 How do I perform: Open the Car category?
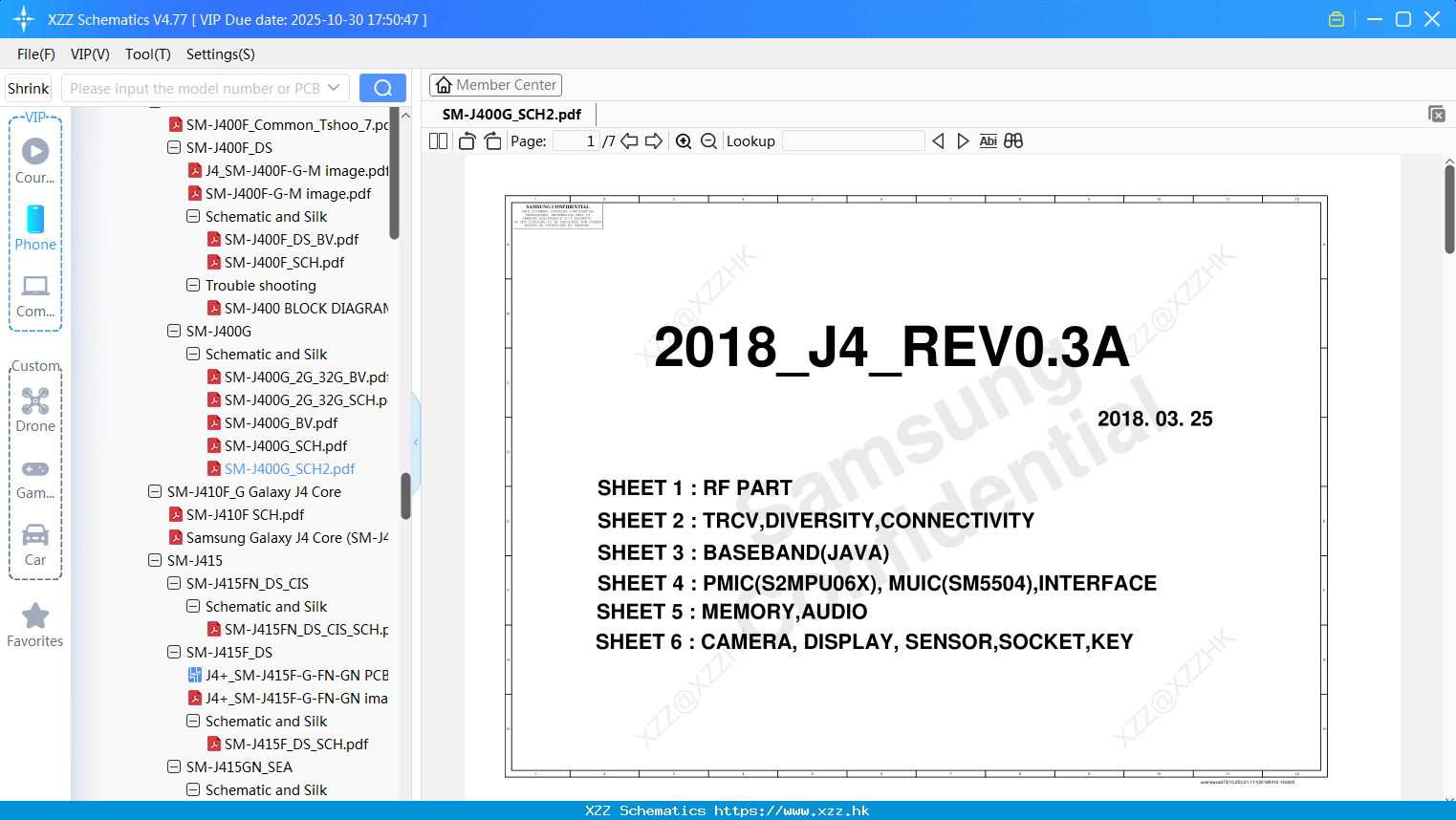[35, 545]
